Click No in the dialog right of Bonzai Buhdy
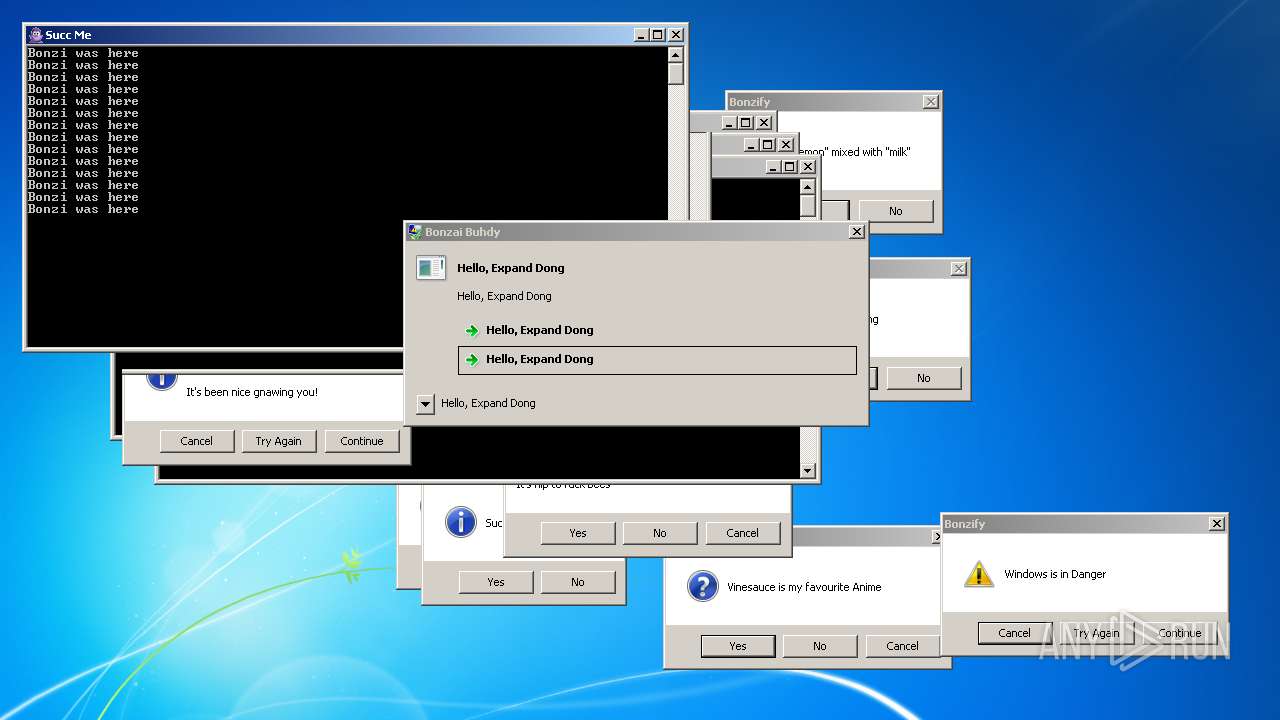The width and height of the screenshot is (1280, 720). (924, 378)
